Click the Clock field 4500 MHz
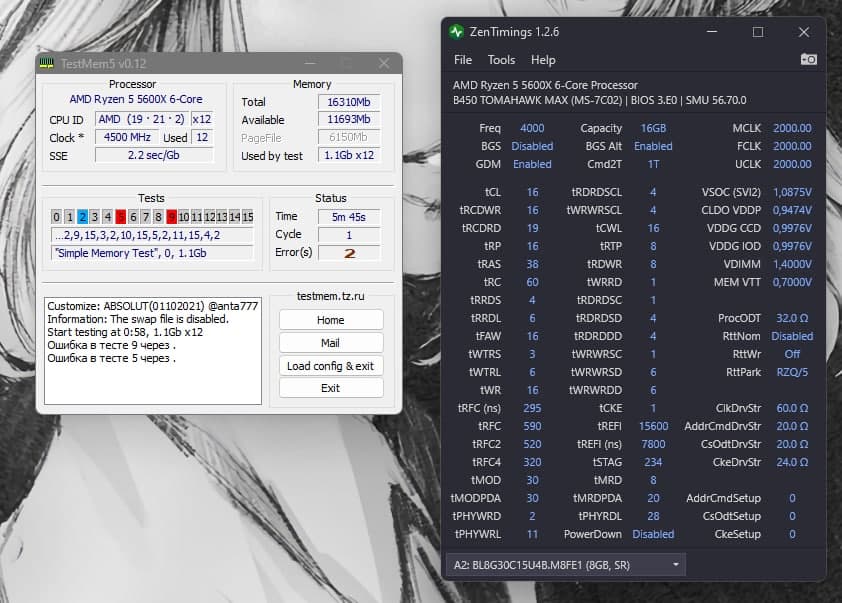 (127, 137)
